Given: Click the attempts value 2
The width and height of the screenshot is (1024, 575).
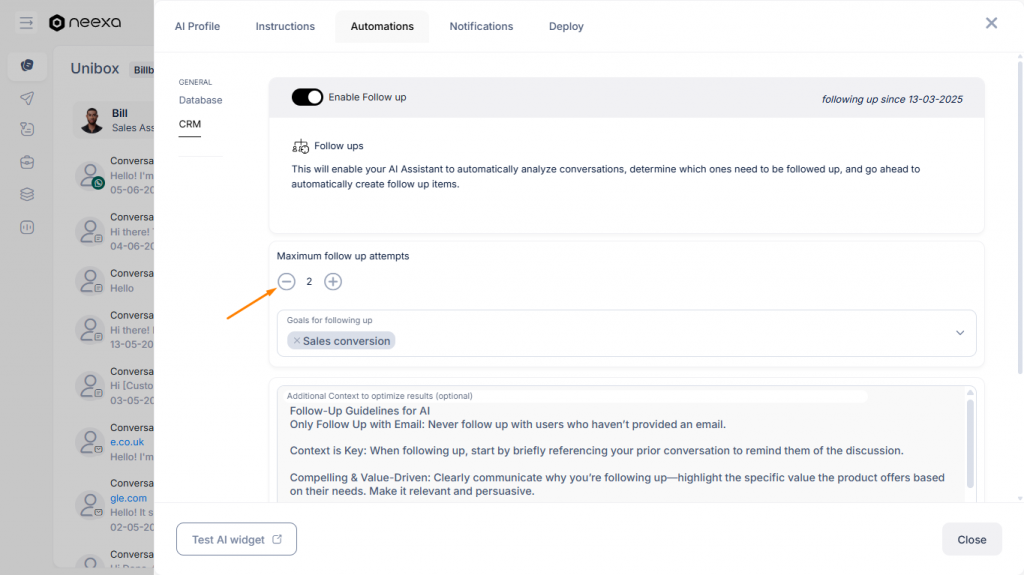Looking at the screenshot, I should click(309, 282).
